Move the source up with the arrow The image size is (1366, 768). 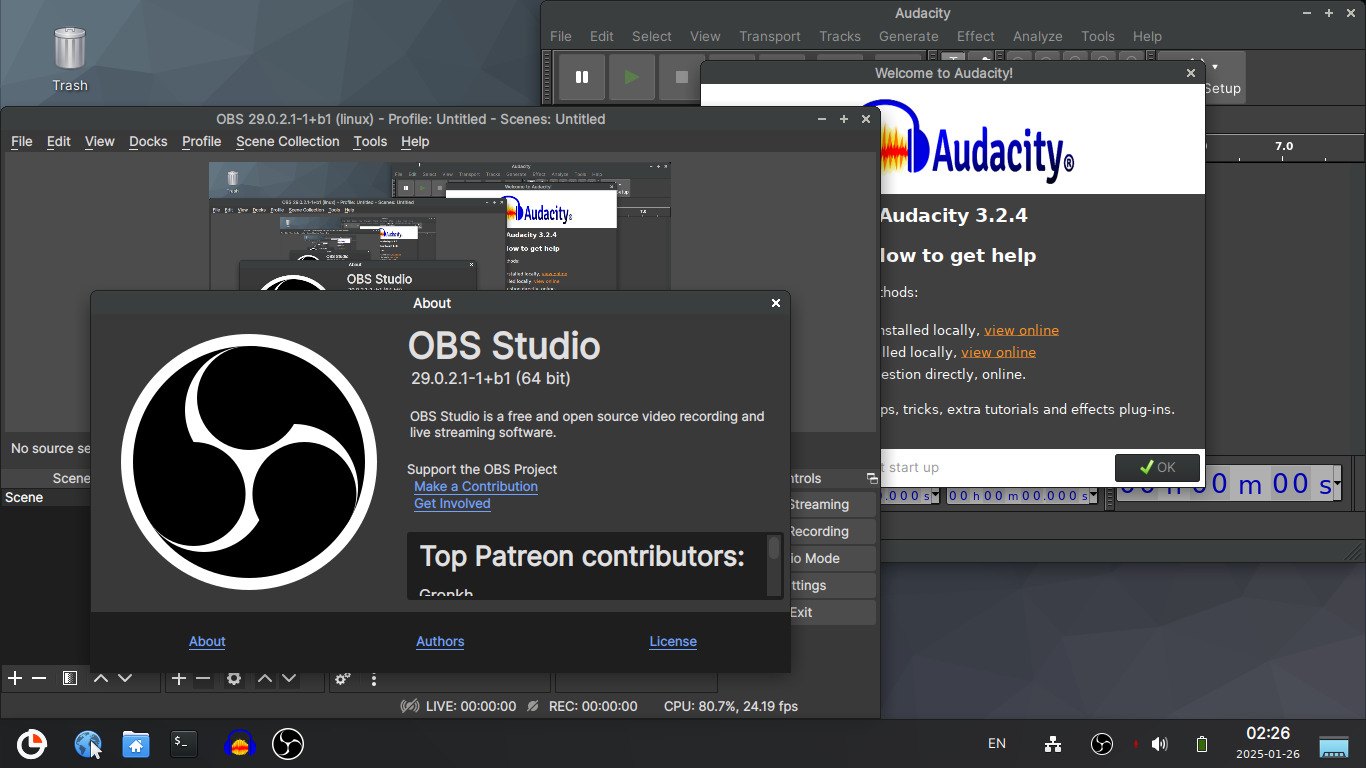click(x=265, y=678)
